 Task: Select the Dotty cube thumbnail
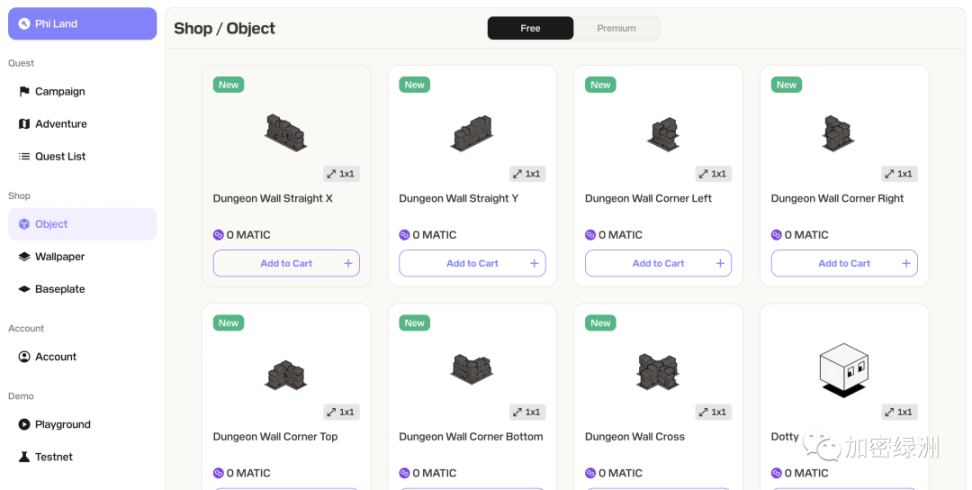click(x=844, y=370)
